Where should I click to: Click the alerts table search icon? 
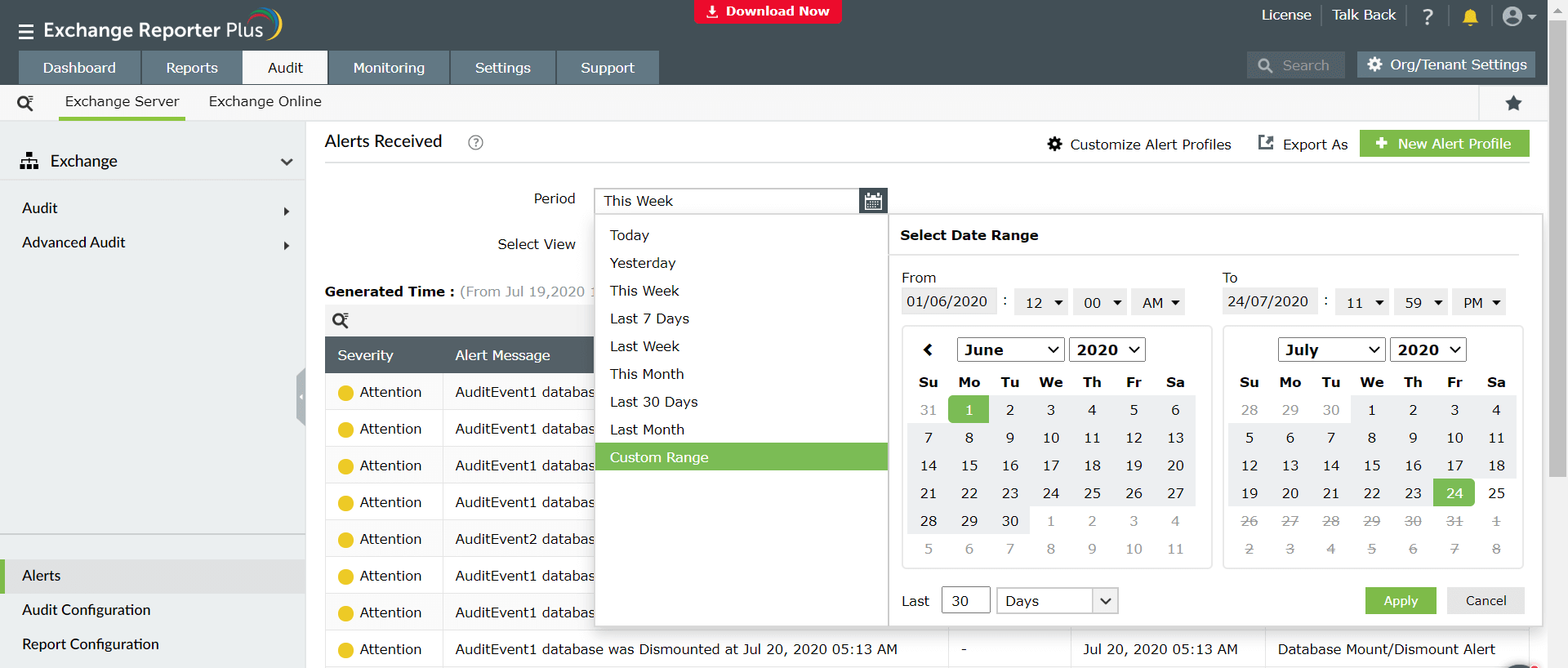tap(341, 320)
